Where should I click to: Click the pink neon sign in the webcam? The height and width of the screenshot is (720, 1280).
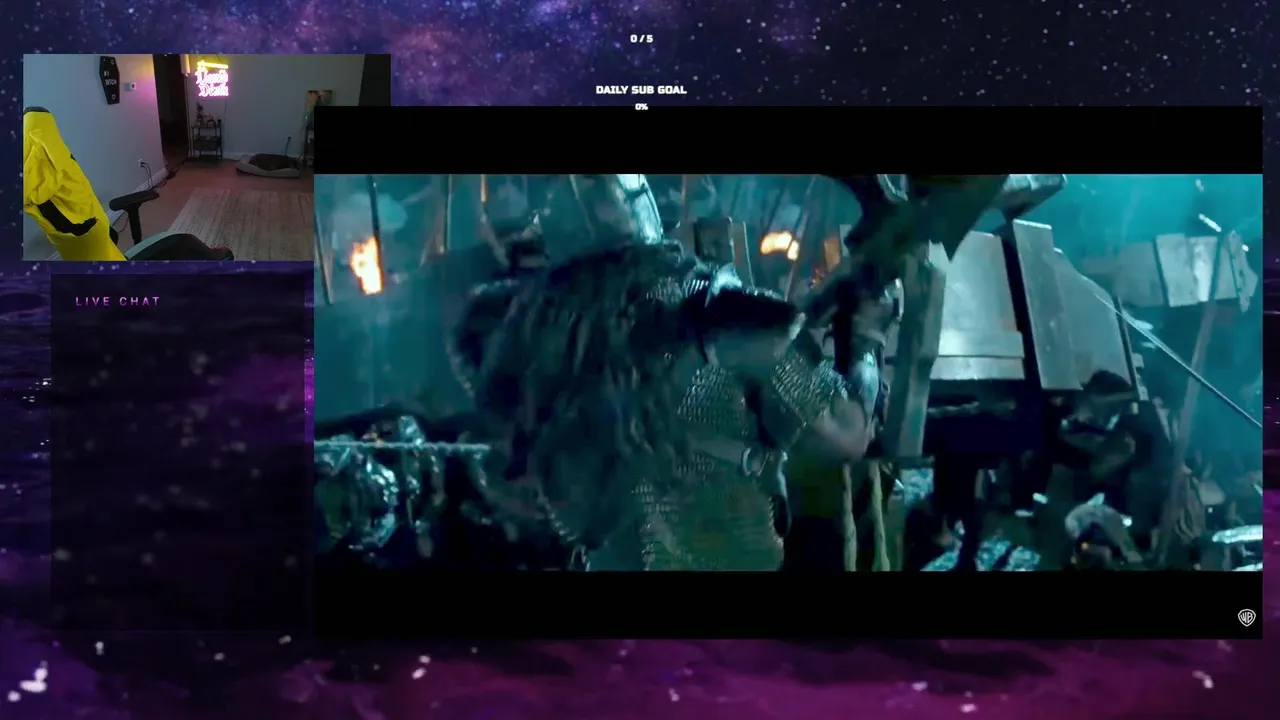212,80
